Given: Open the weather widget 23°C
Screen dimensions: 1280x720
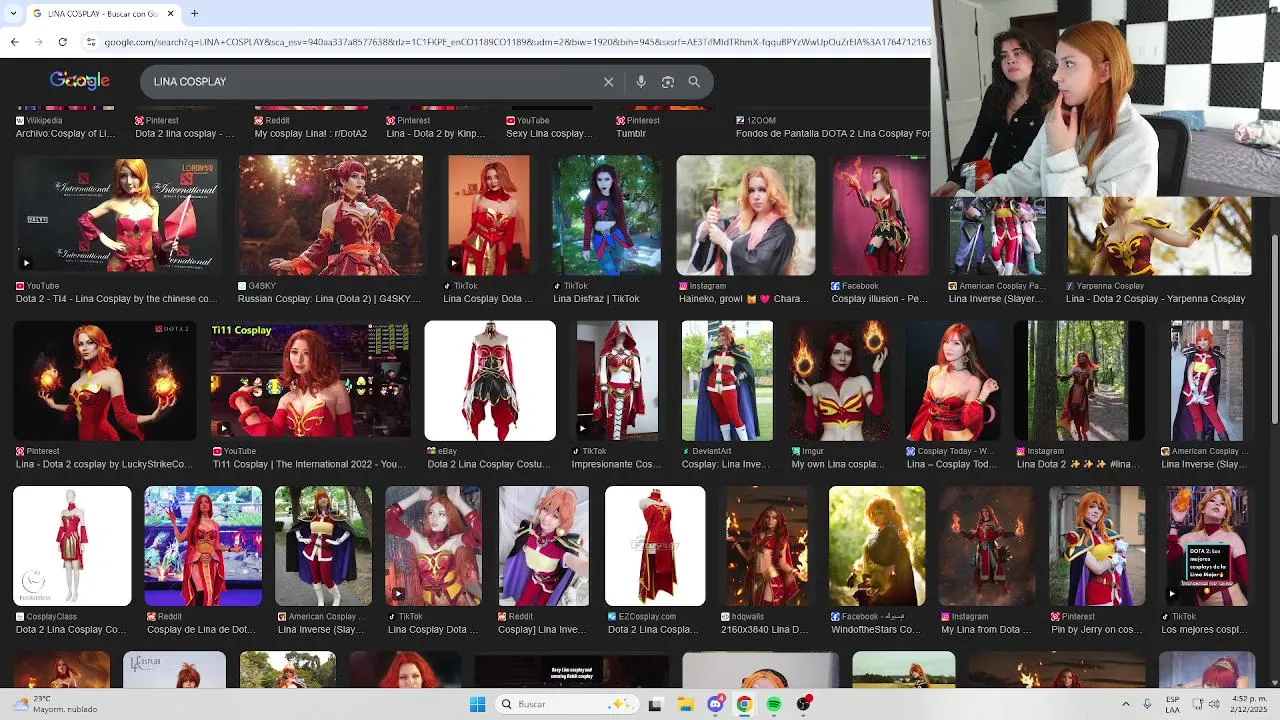Looking at the screenshot, I should [x=55, y=704].
